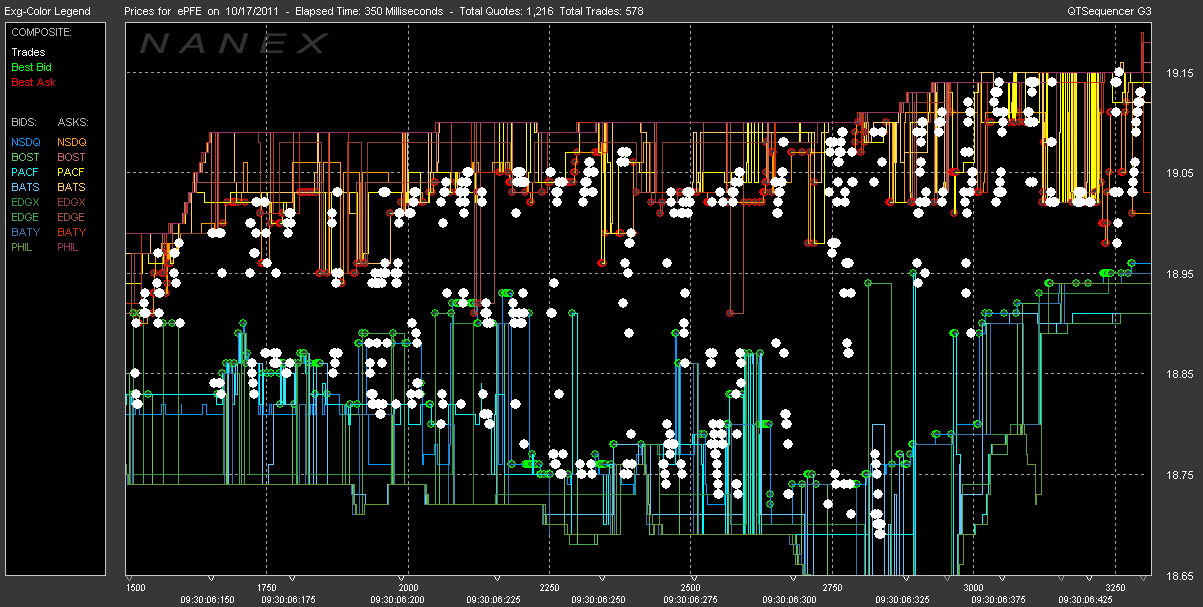Choose EDGX in the ASKS legend column
Image resolution: width=1203 pixels, height=607 pixels.
tap(72, 202)
